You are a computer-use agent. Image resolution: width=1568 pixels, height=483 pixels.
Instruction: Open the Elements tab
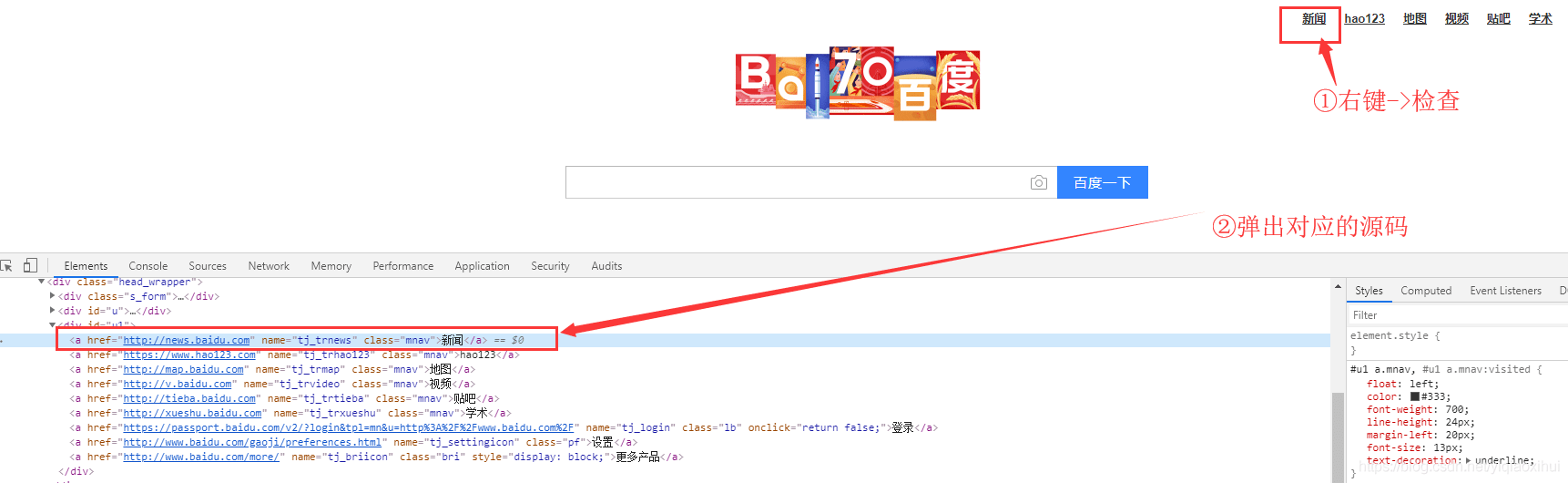click(86, 266)
